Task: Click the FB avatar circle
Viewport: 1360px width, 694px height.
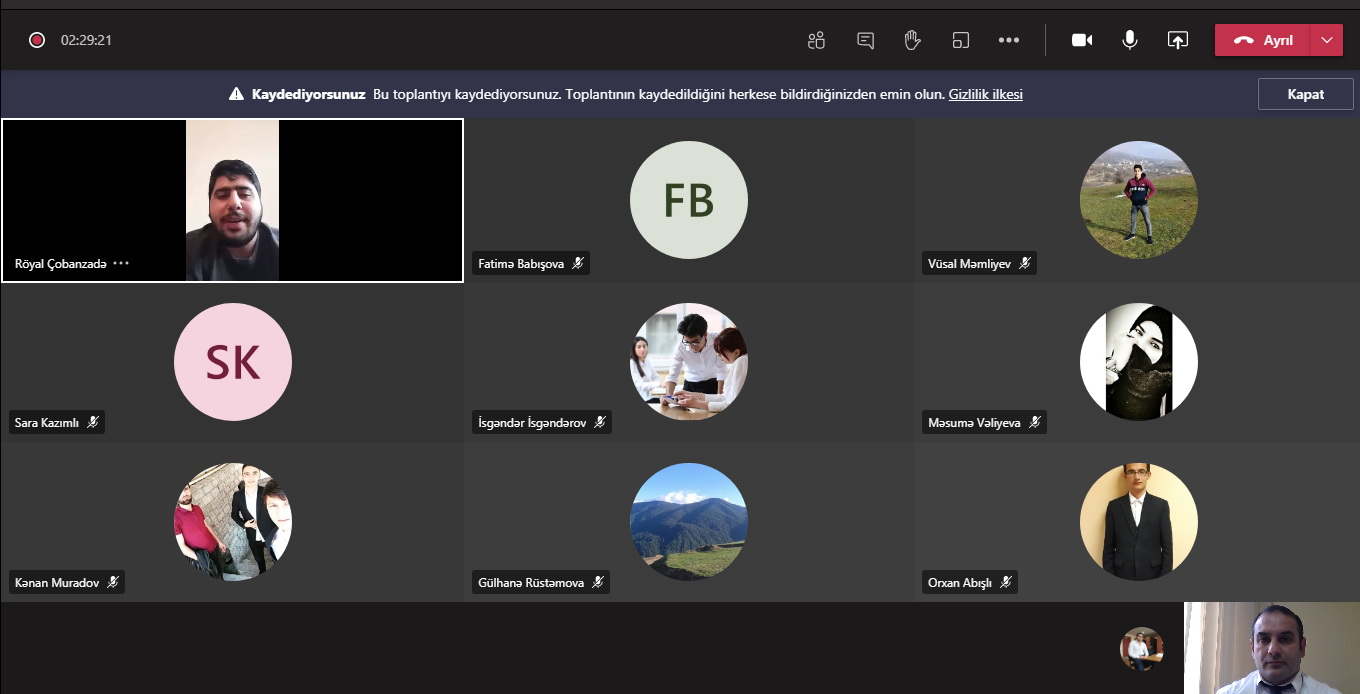Action: point(689,200)
